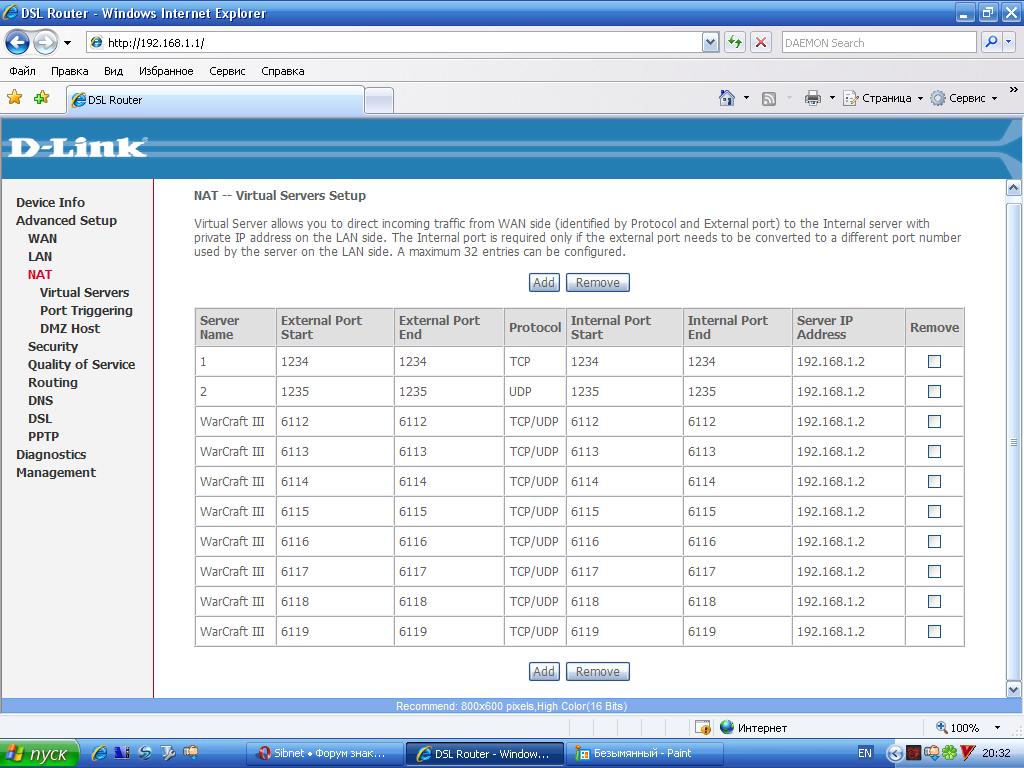
Task: Click Add to Favorites star-plus icon
Action: [x=41, y=98]
